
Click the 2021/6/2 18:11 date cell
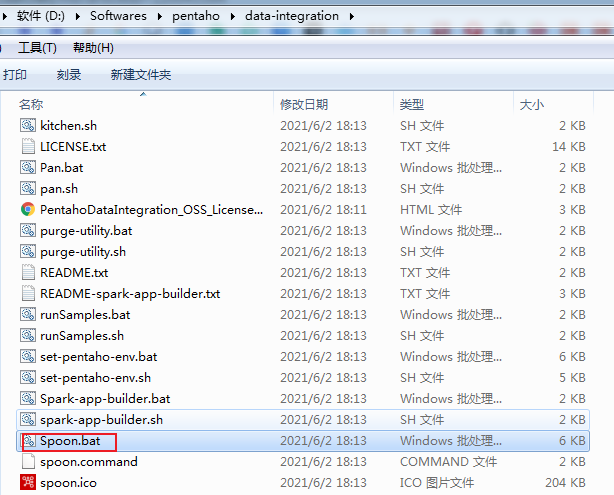(x=323, y=210)
